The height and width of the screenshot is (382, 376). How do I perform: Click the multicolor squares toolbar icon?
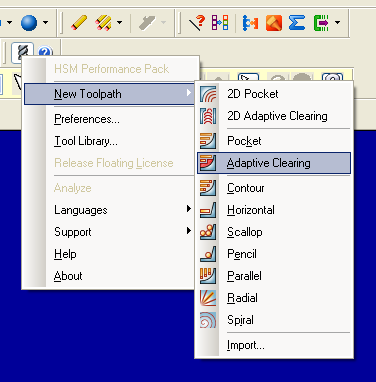[x=220, y=23]
